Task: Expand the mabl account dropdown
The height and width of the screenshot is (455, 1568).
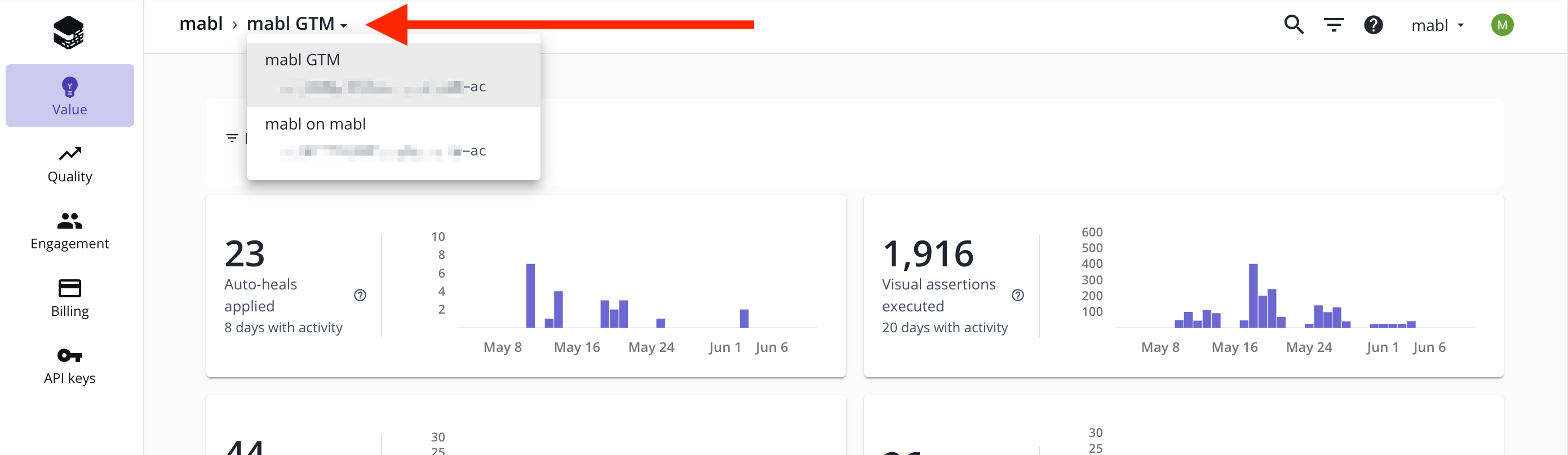Action: [1437, 25]
